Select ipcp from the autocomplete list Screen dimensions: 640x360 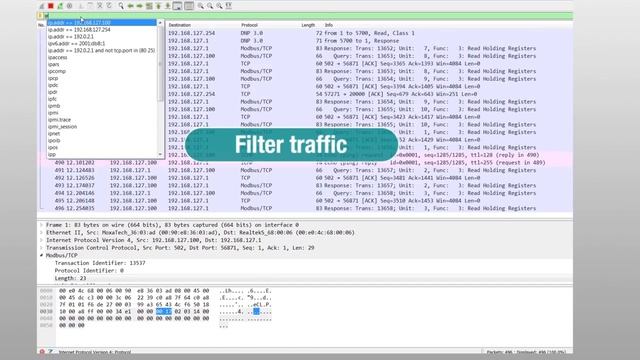point(102,78)
